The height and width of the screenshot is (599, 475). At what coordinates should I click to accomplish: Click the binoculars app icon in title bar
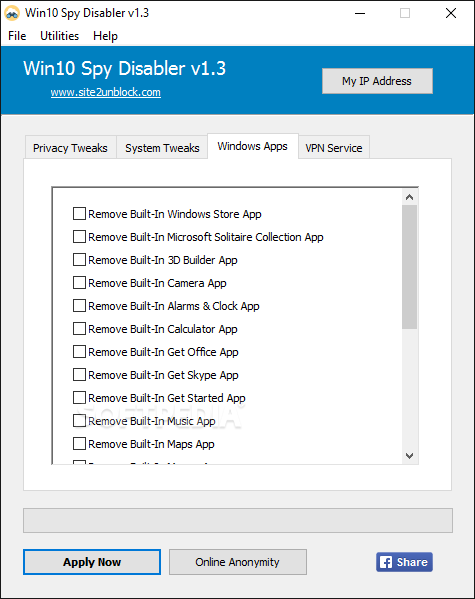[12, 13]
